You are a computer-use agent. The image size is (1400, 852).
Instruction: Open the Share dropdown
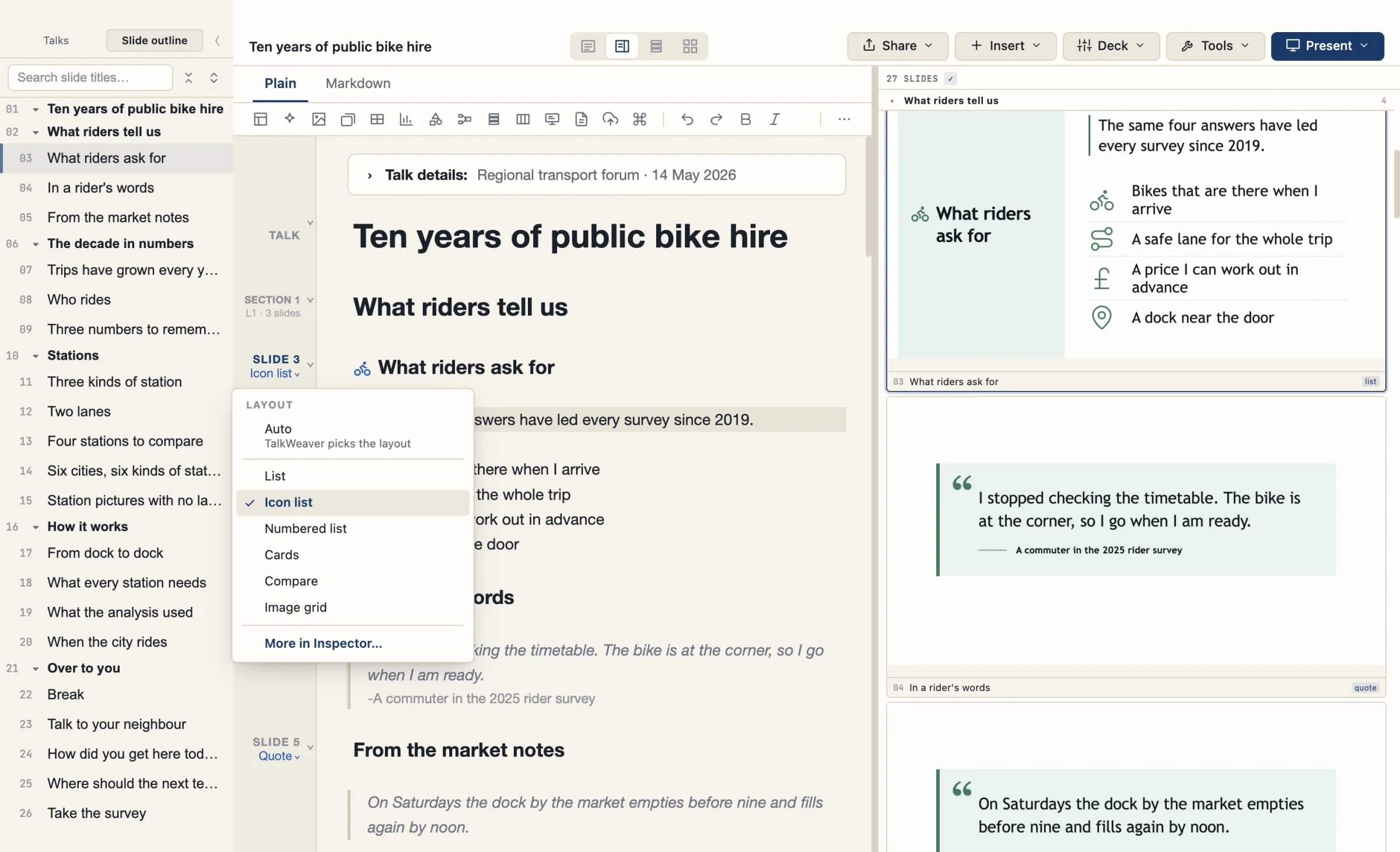click(x=897, y=46)
